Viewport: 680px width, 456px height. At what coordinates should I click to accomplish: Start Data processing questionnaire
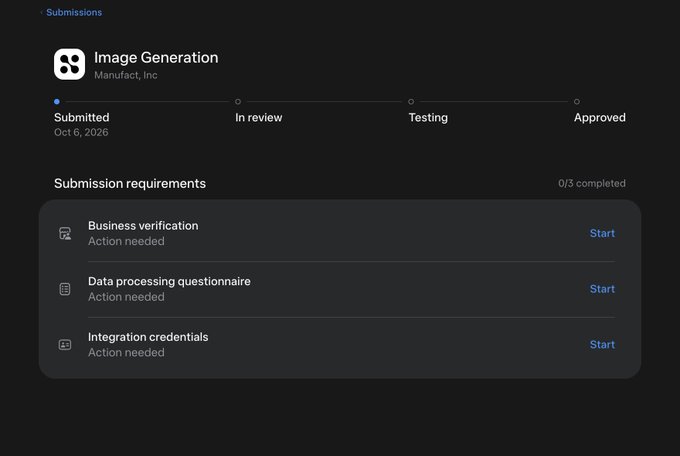click(x=602, y=289)
